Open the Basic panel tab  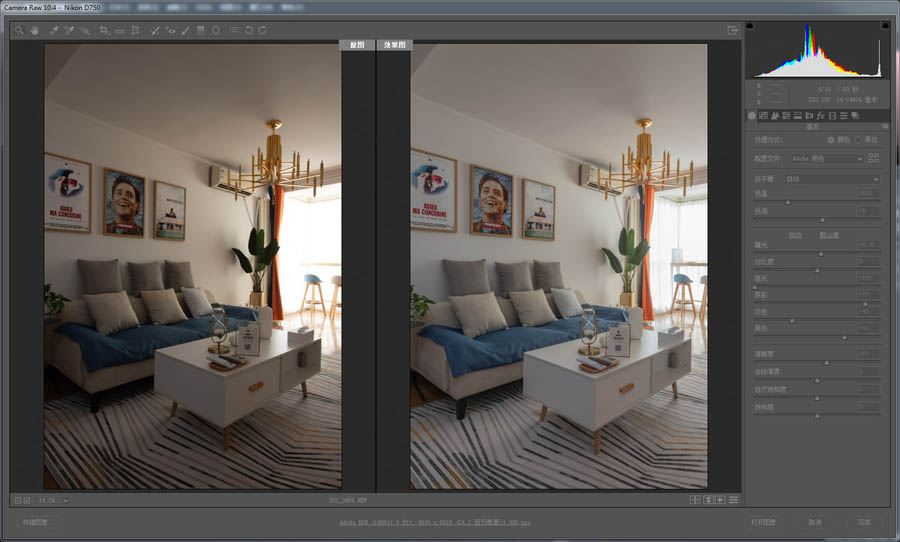[x=751, y=116]
